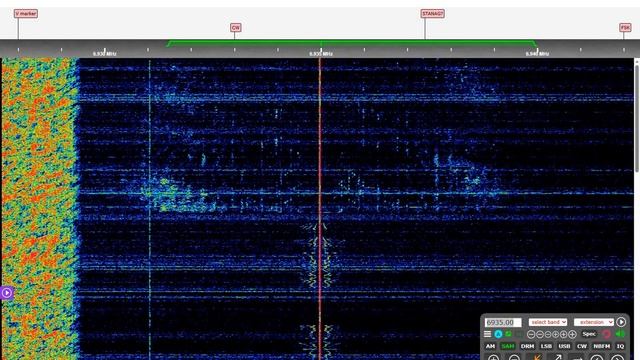This screenshot has width=640, height=360.
Task: Click the circular play button beside extension
Action: click(x=621, y=322)
